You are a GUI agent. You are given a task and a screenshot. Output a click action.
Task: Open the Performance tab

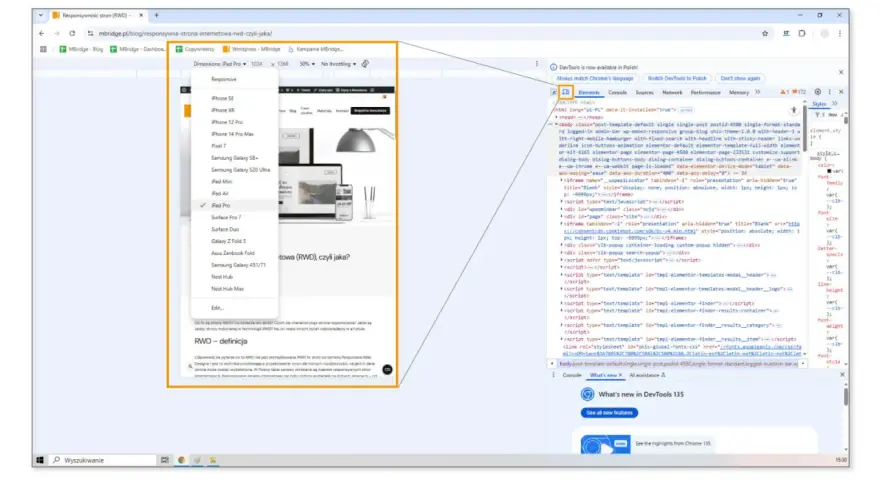pos(705,92)
